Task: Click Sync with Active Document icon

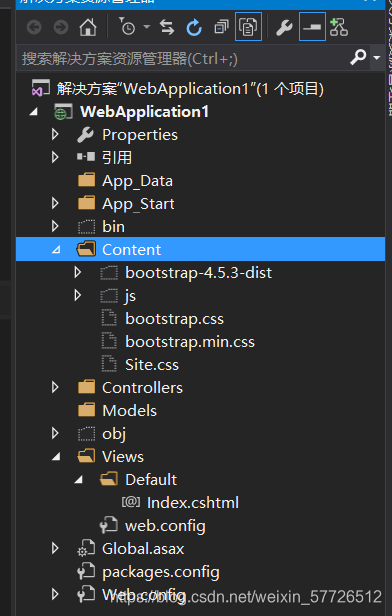Action: 167,27
